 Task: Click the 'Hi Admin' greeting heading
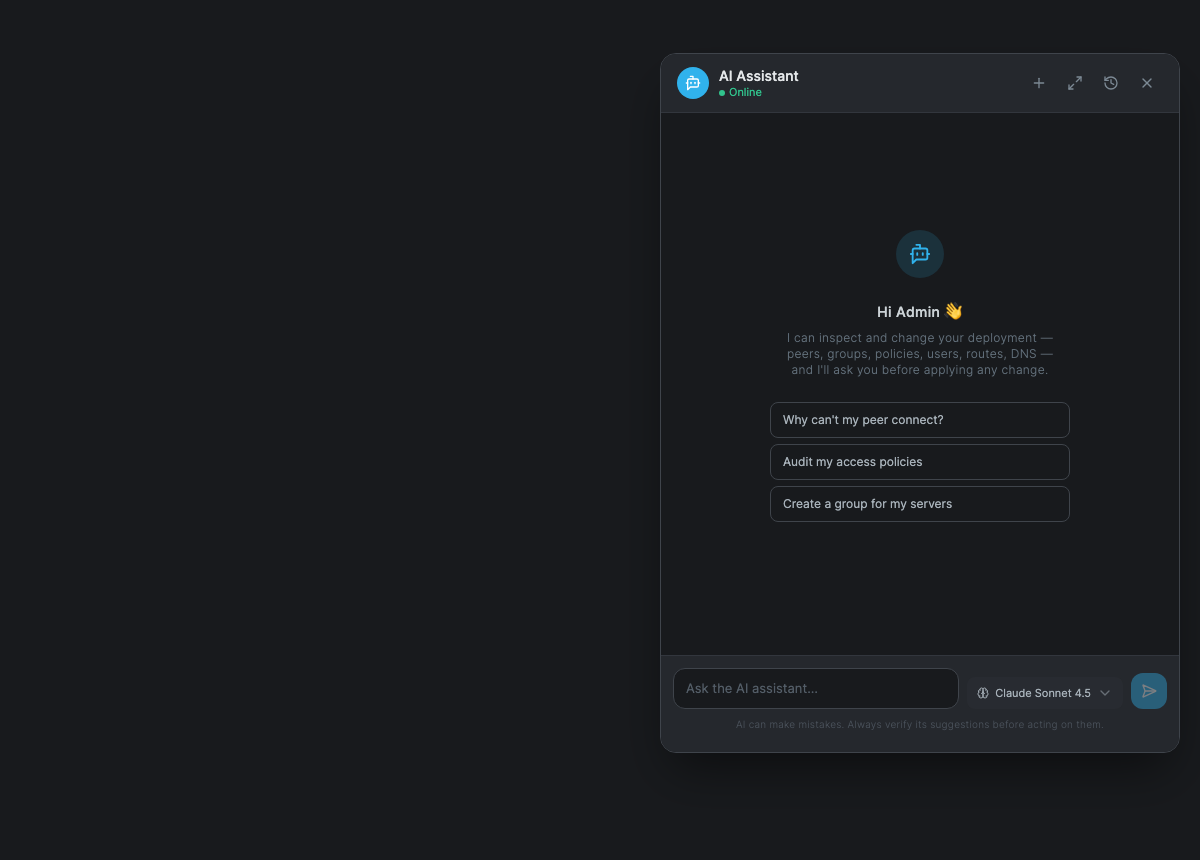click(920, 312)
